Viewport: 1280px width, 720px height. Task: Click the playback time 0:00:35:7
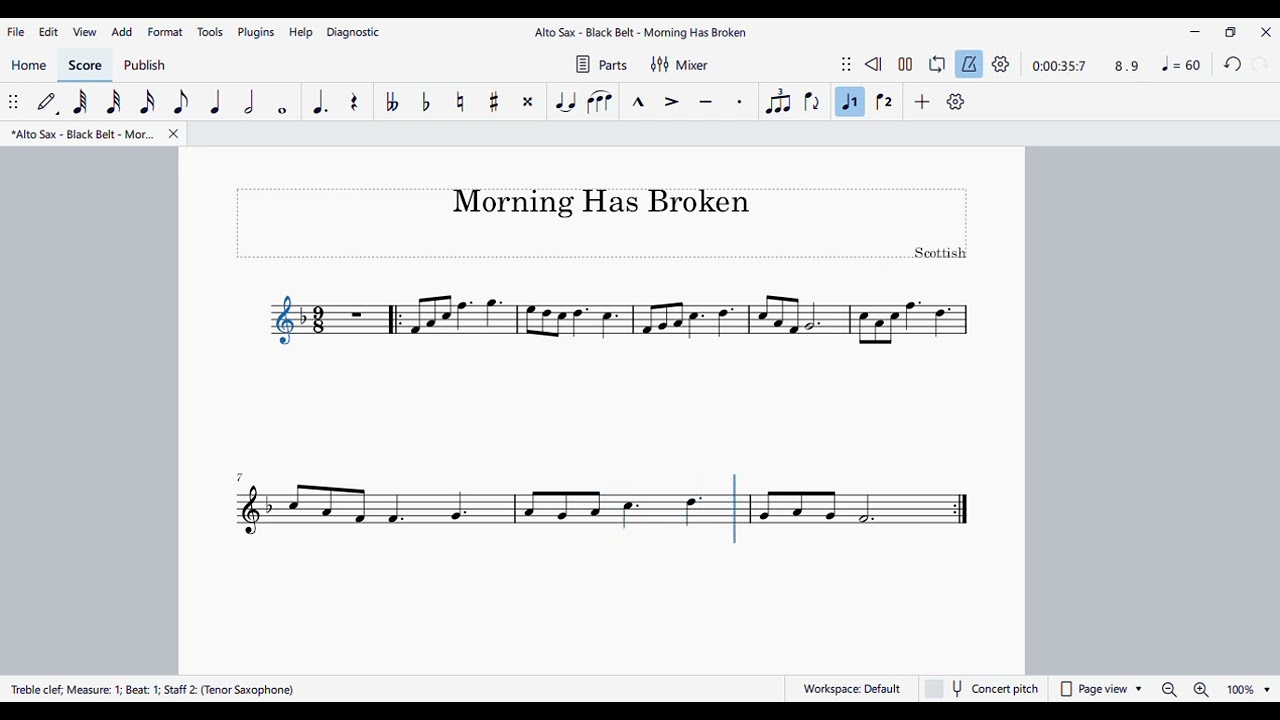tap(1059, 66)
